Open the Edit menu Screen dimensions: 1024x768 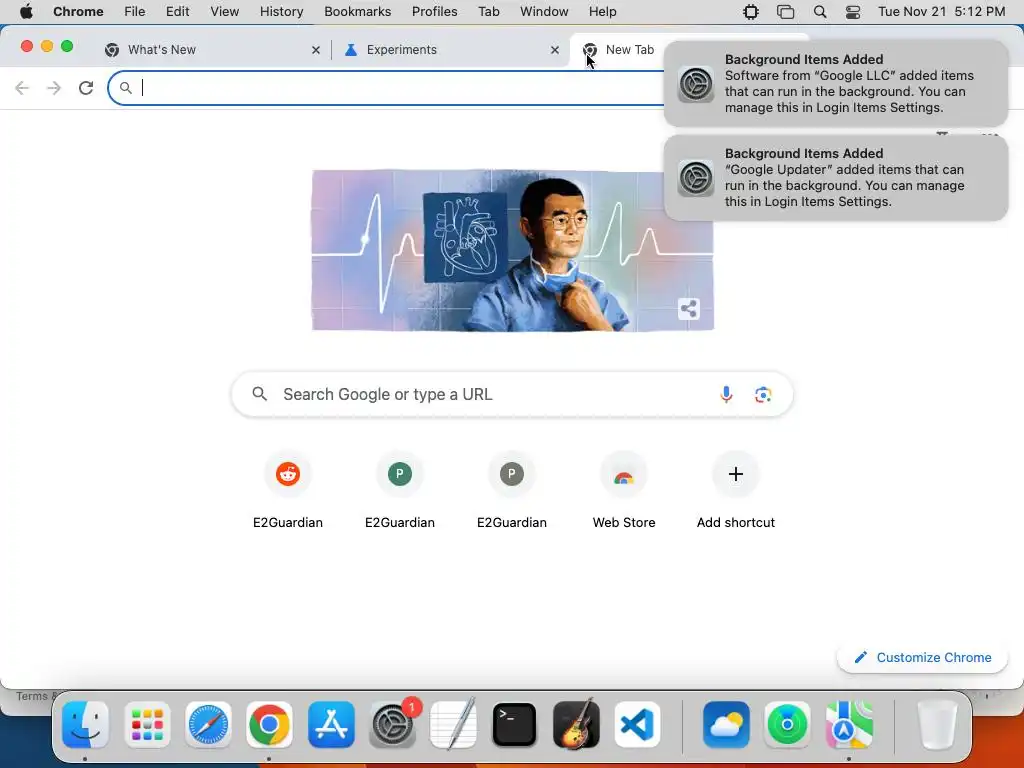click(177, 12)
